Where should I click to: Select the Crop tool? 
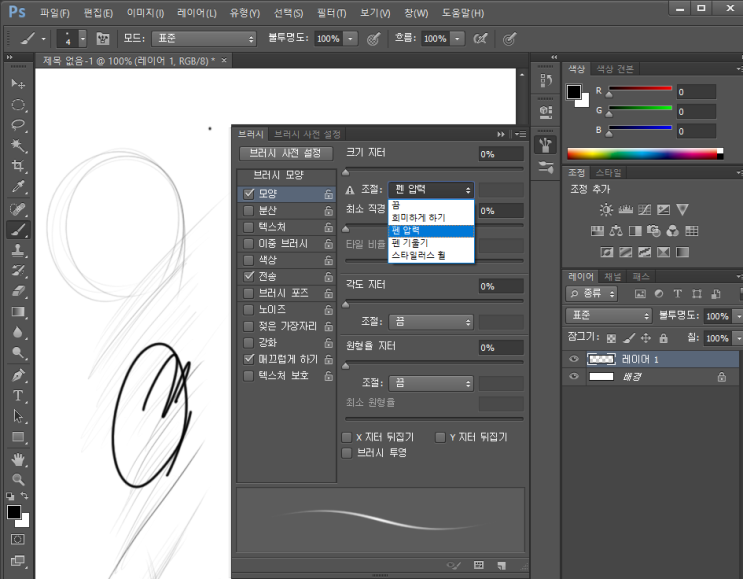[18, 166]
